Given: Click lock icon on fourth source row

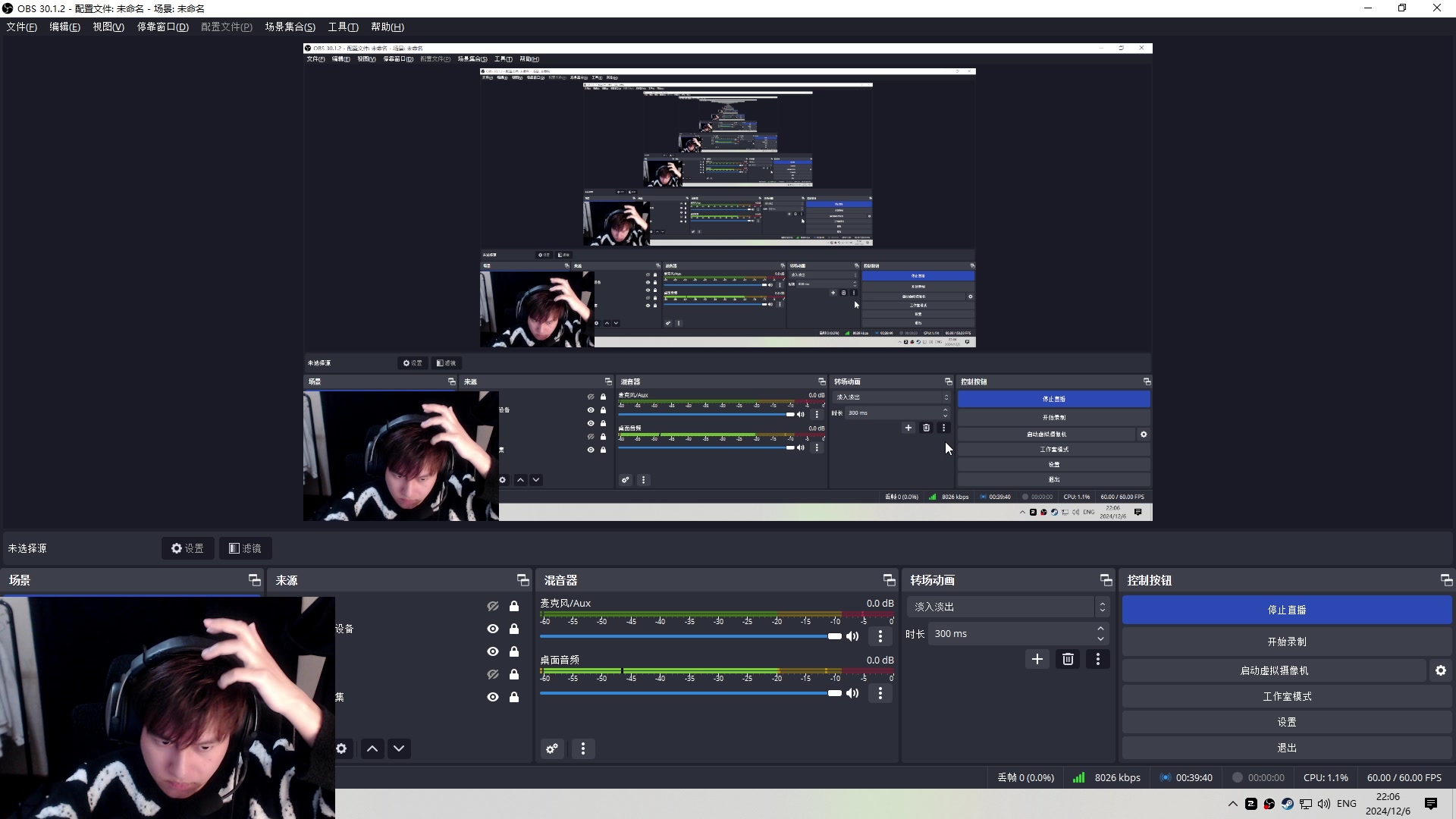Looking at the screenshot, I should pos(514,674).
